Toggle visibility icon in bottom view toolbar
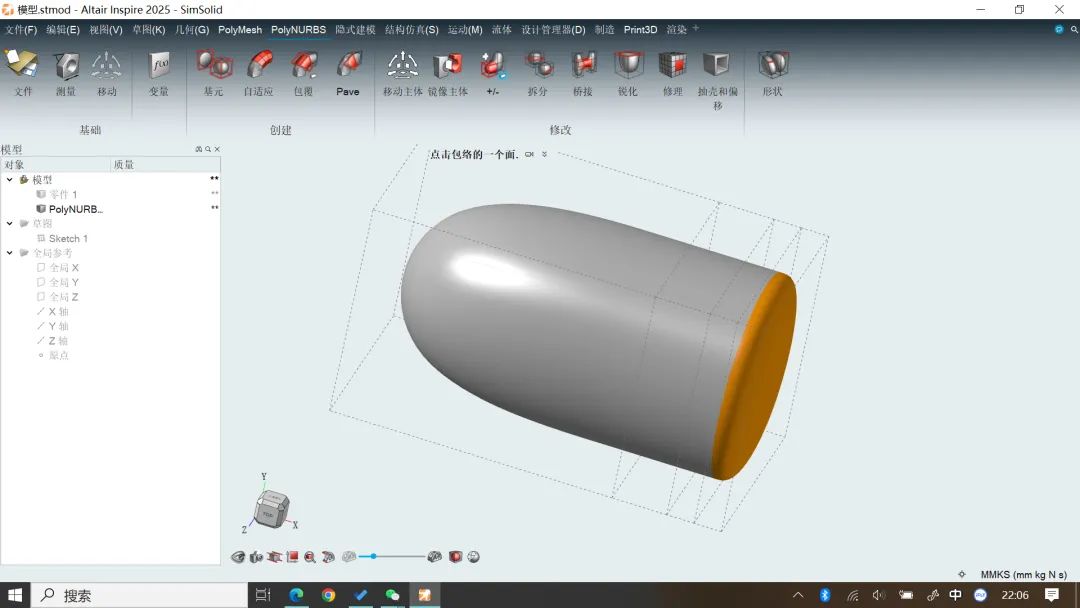The height and width of the screenshot is (608, 1080). pos(238,557)
